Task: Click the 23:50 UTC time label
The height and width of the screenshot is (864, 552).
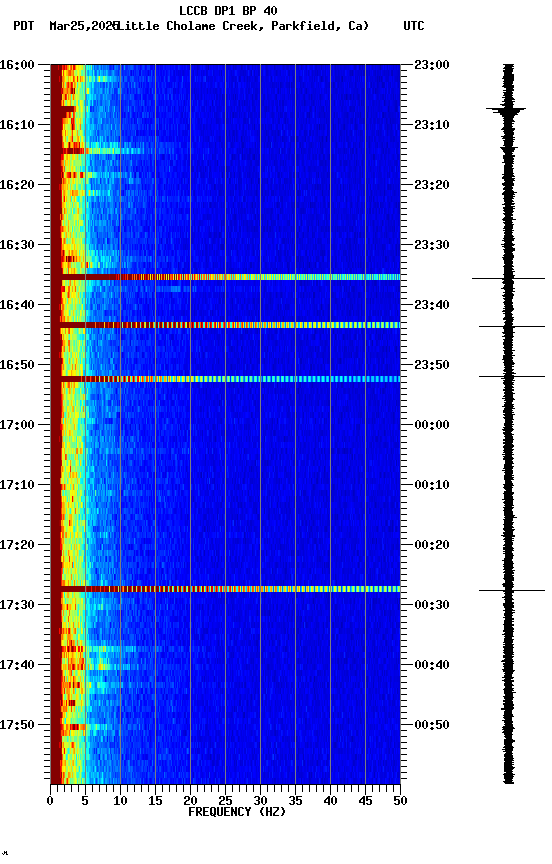Action: pos(432,365)
